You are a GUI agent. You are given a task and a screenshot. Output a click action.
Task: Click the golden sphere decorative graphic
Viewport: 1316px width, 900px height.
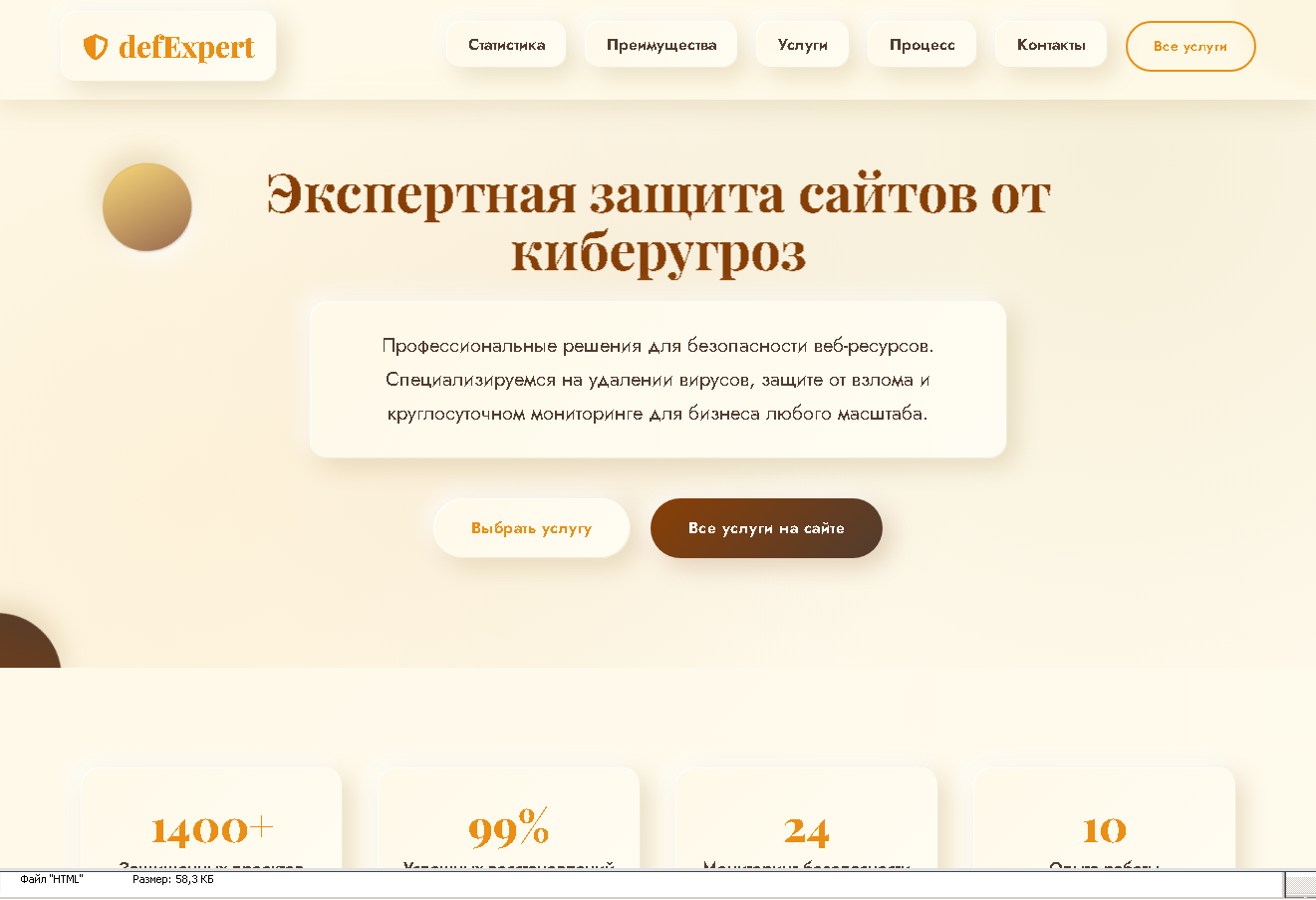pyautogui.click(x=146, y=206)
